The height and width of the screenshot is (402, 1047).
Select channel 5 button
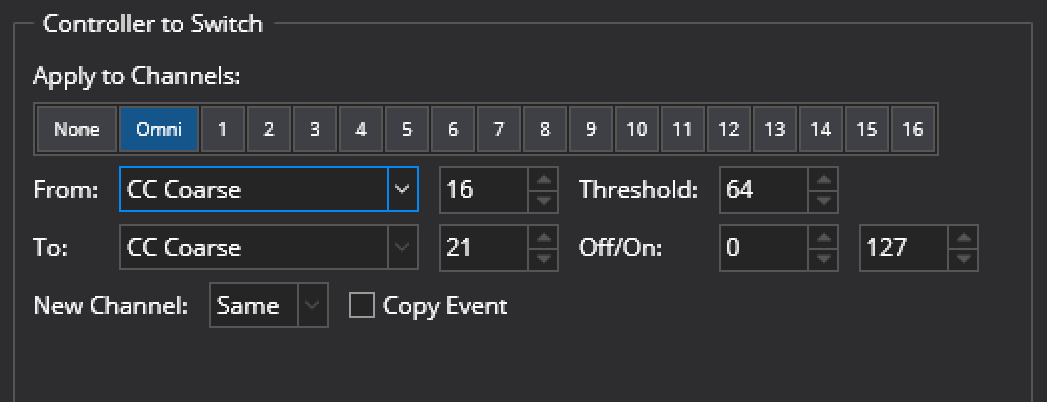pos(407,129)
